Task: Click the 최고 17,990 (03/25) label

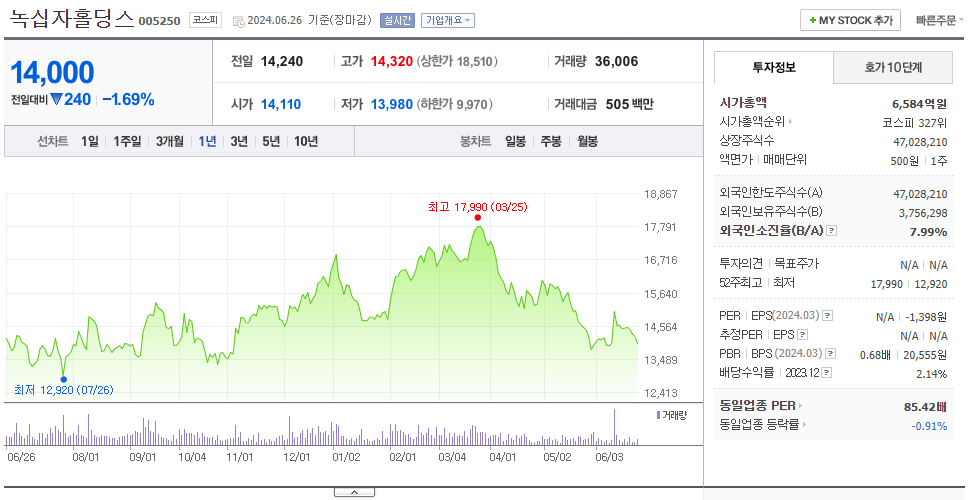Action: tap(478, 207)
